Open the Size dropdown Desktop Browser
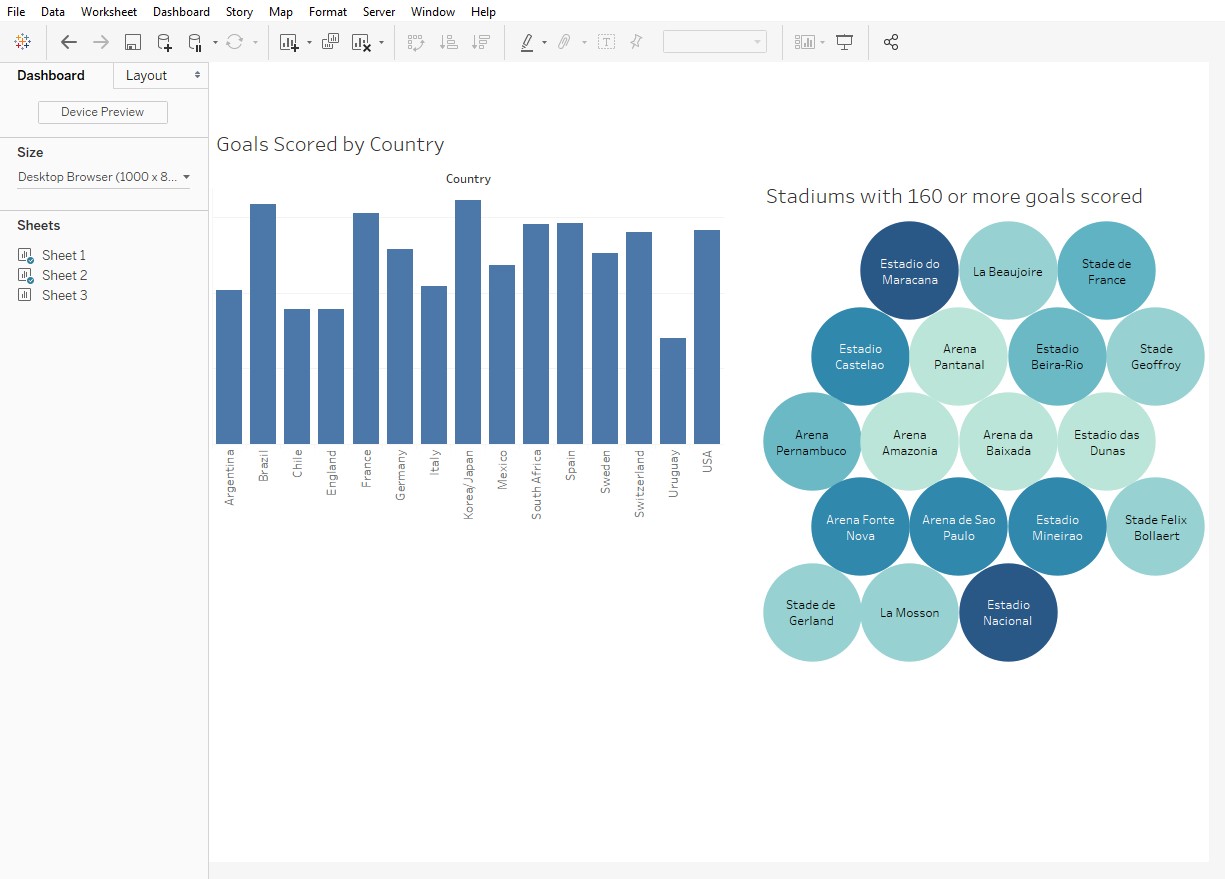 point(104,177)
